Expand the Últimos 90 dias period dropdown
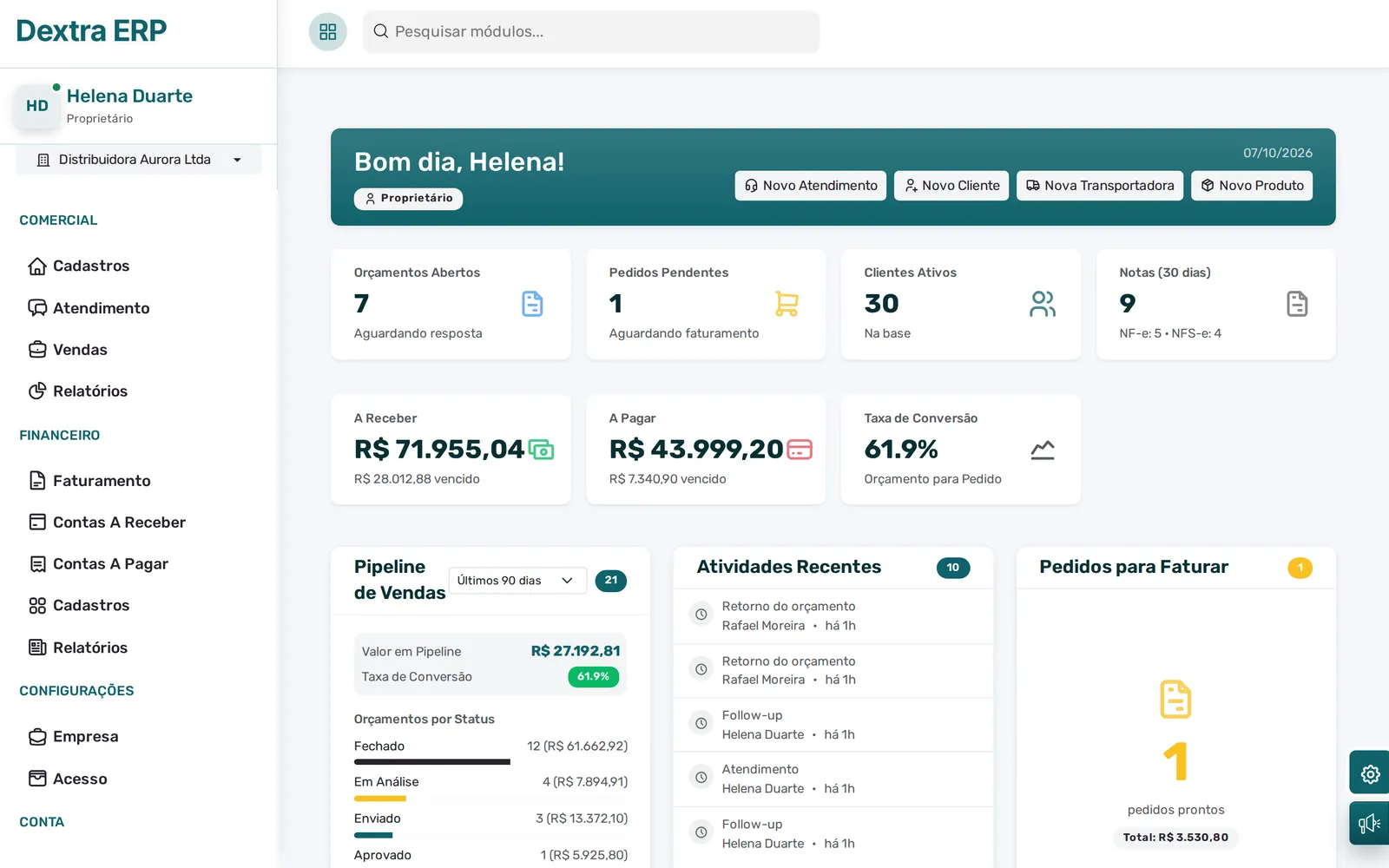The height and width of the screenshot is (868, 1389). tap(517, 581)
